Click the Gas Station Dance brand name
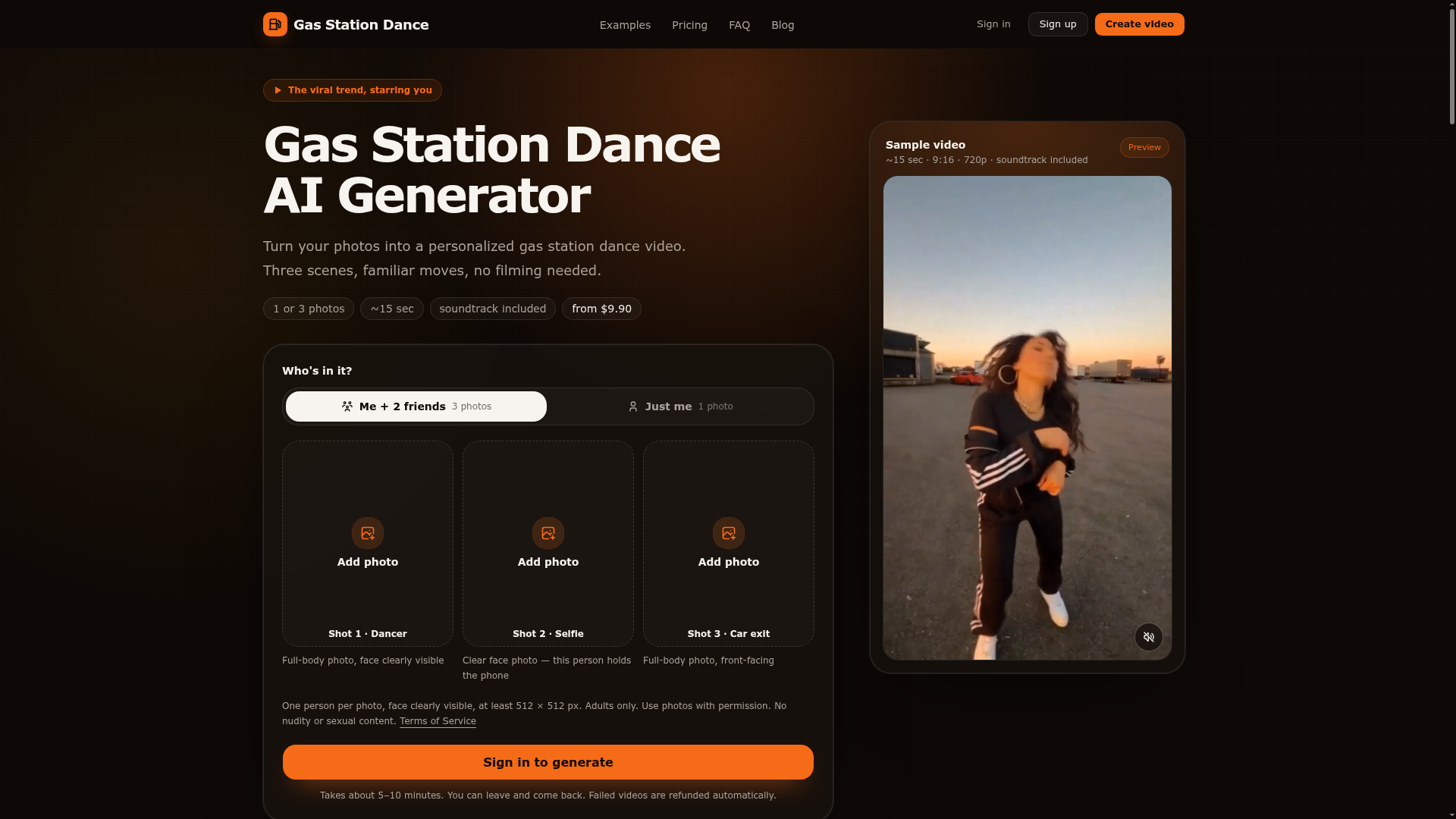 pyautogui.click(x=361, y=25)
